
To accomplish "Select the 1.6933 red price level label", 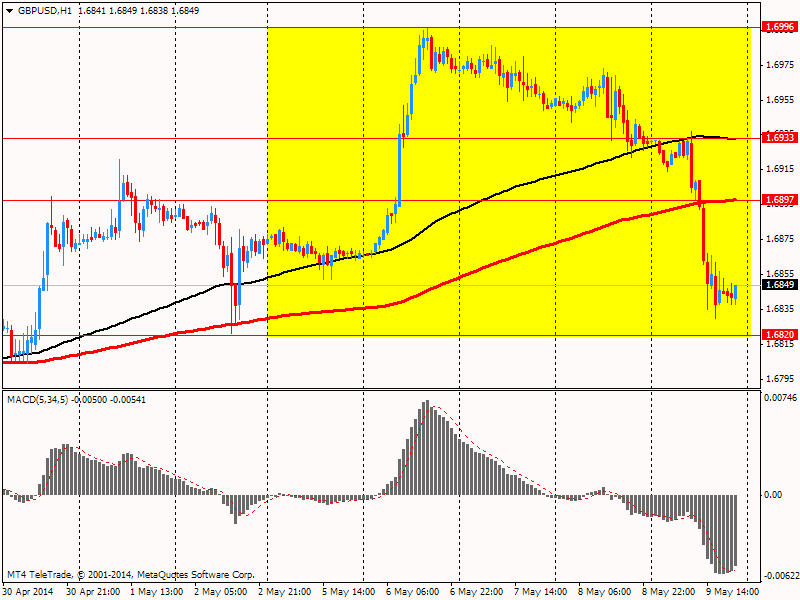I will 780,138.
